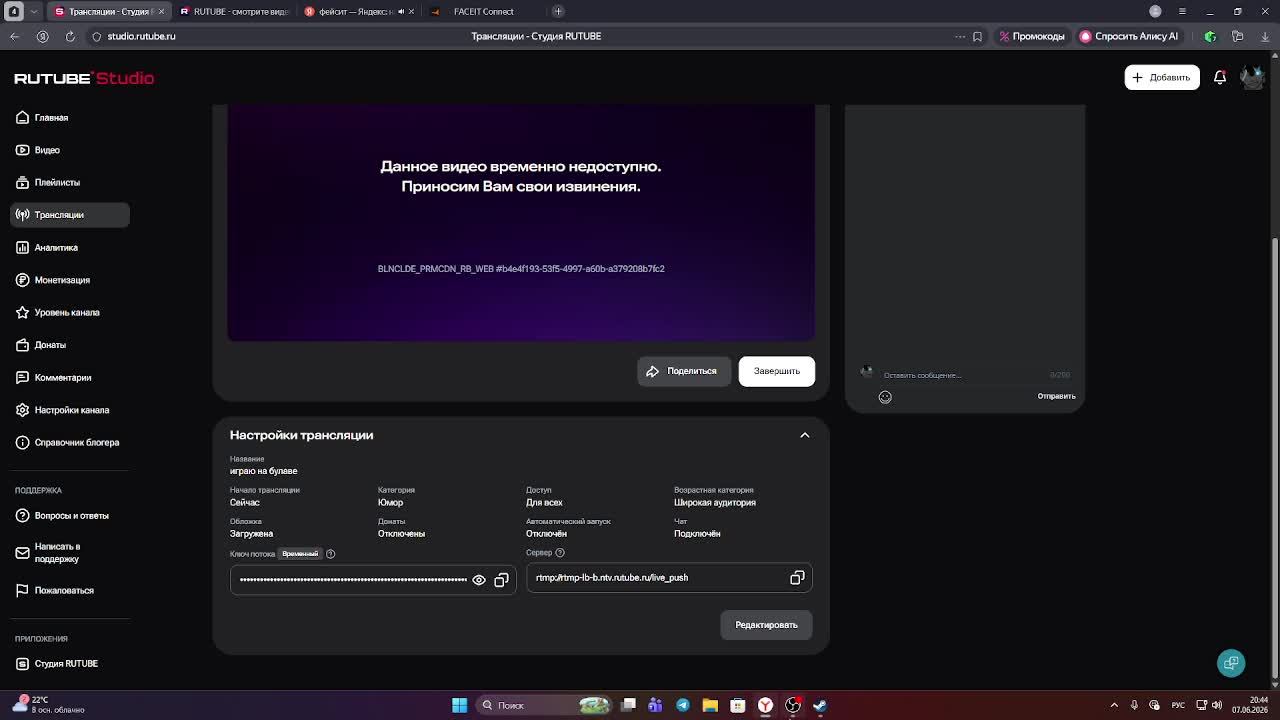Open browser downloads

(1265, 36)
